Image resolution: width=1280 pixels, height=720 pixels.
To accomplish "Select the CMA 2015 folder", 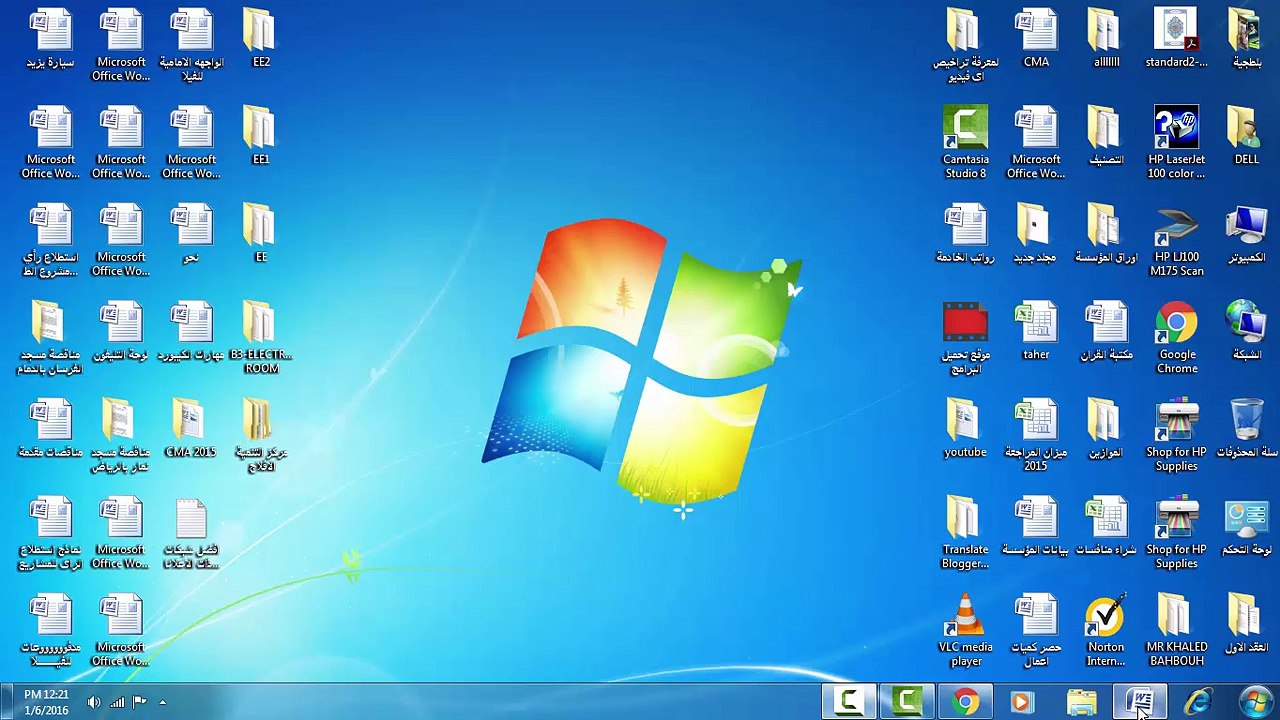I will 190,429.
